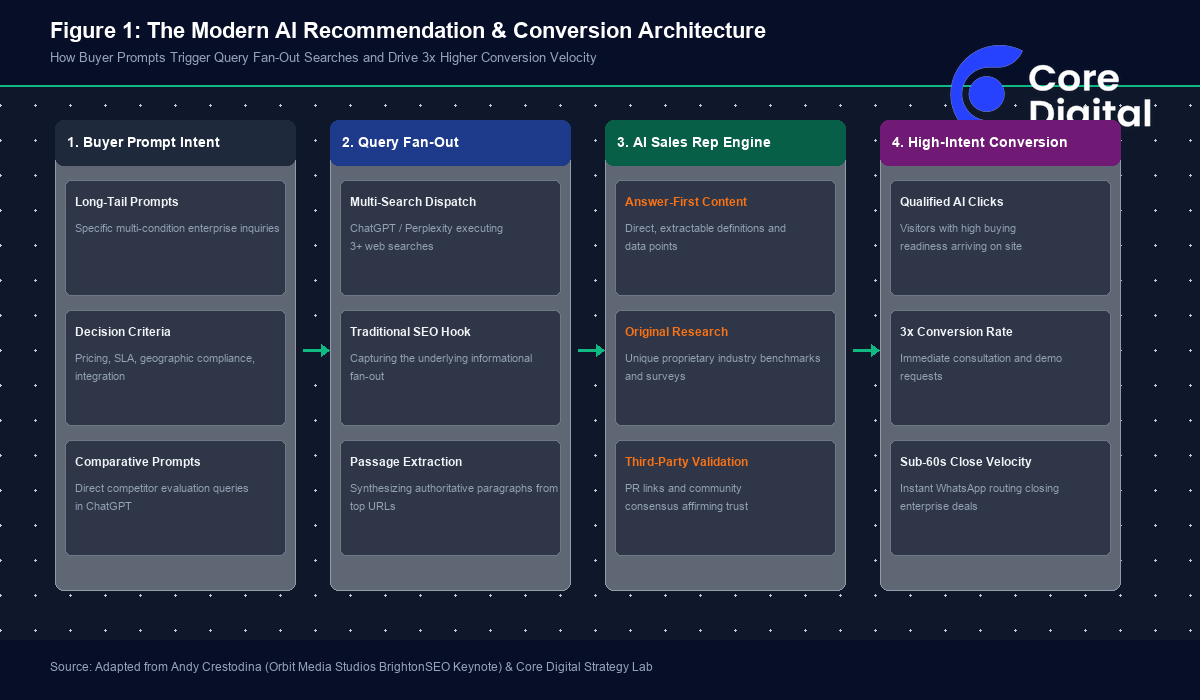This screenshot has height=700, width=1200.
Task: Click text 'Direct, extractable definitions and'
Action: pyautogui.click(x=706, y=228)
